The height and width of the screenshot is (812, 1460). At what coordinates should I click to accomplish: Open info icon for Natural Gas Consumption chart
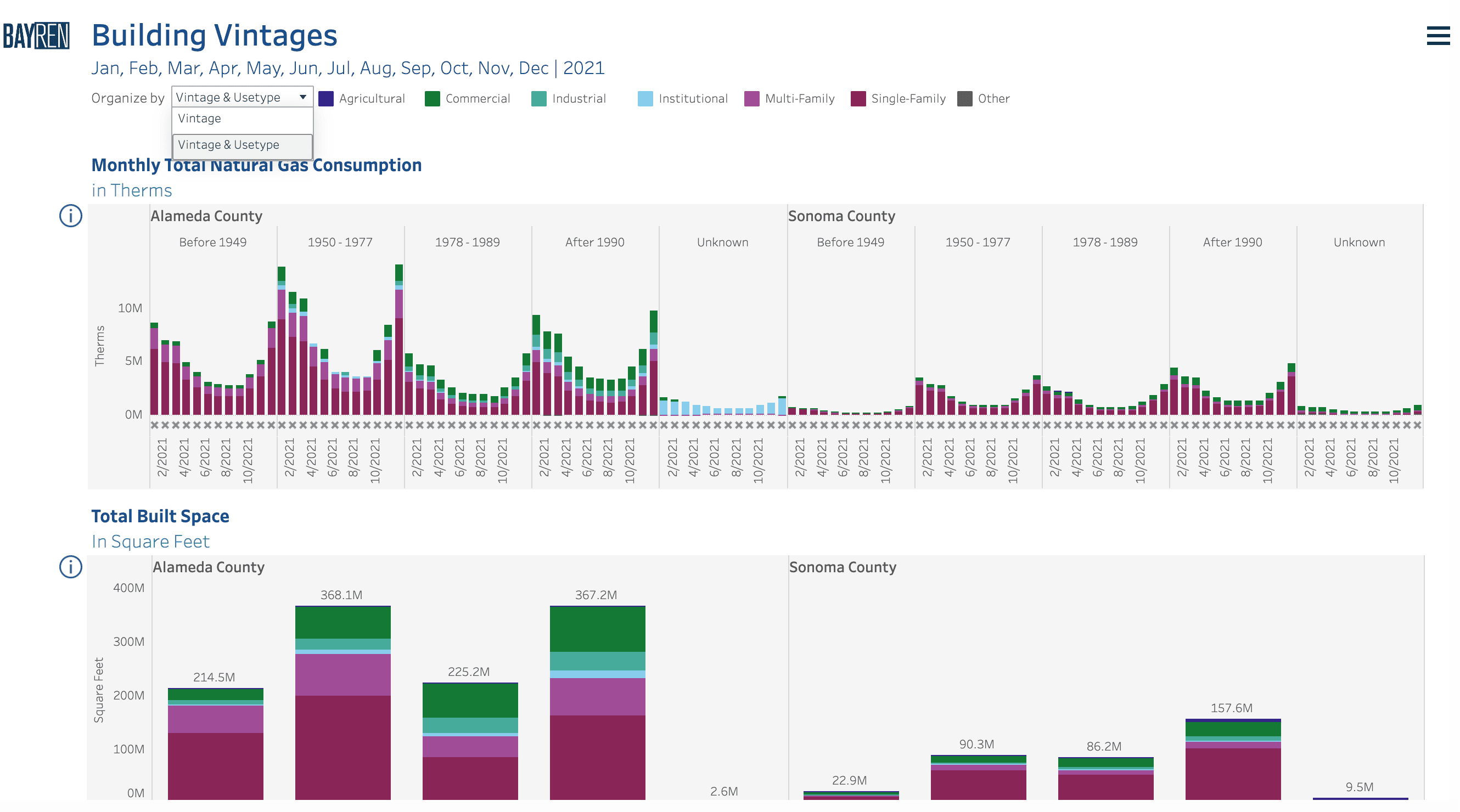pyautogui.click(x=71, y=216)
